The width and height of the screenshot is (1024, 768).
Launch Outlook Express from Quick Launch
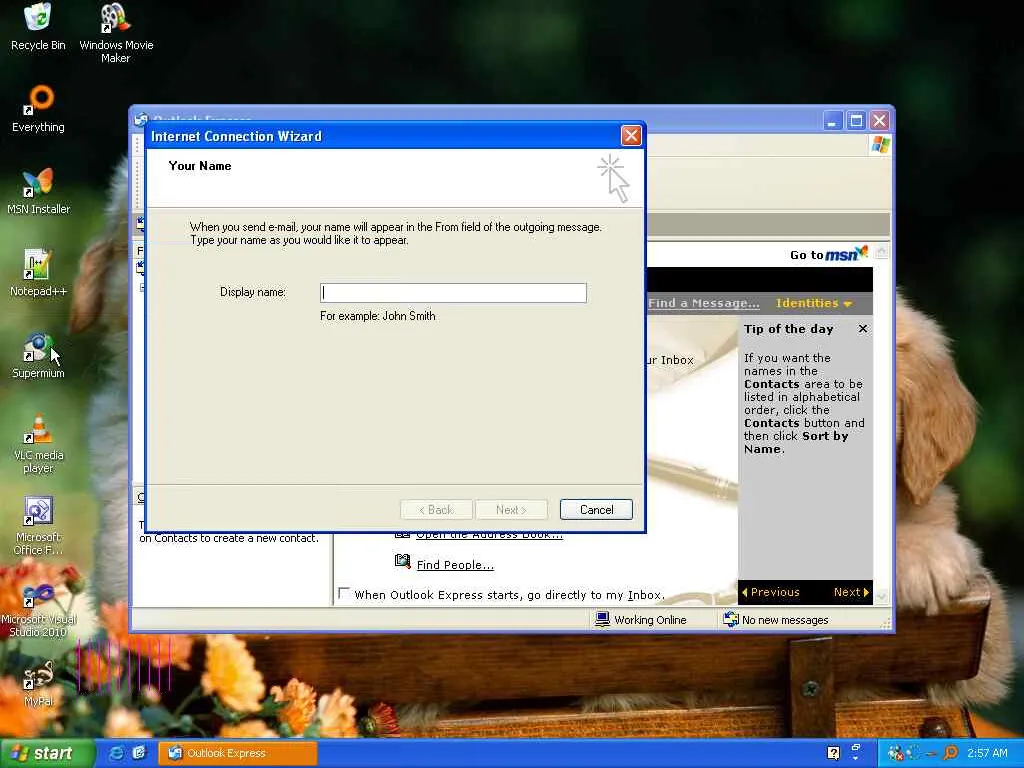139,753
